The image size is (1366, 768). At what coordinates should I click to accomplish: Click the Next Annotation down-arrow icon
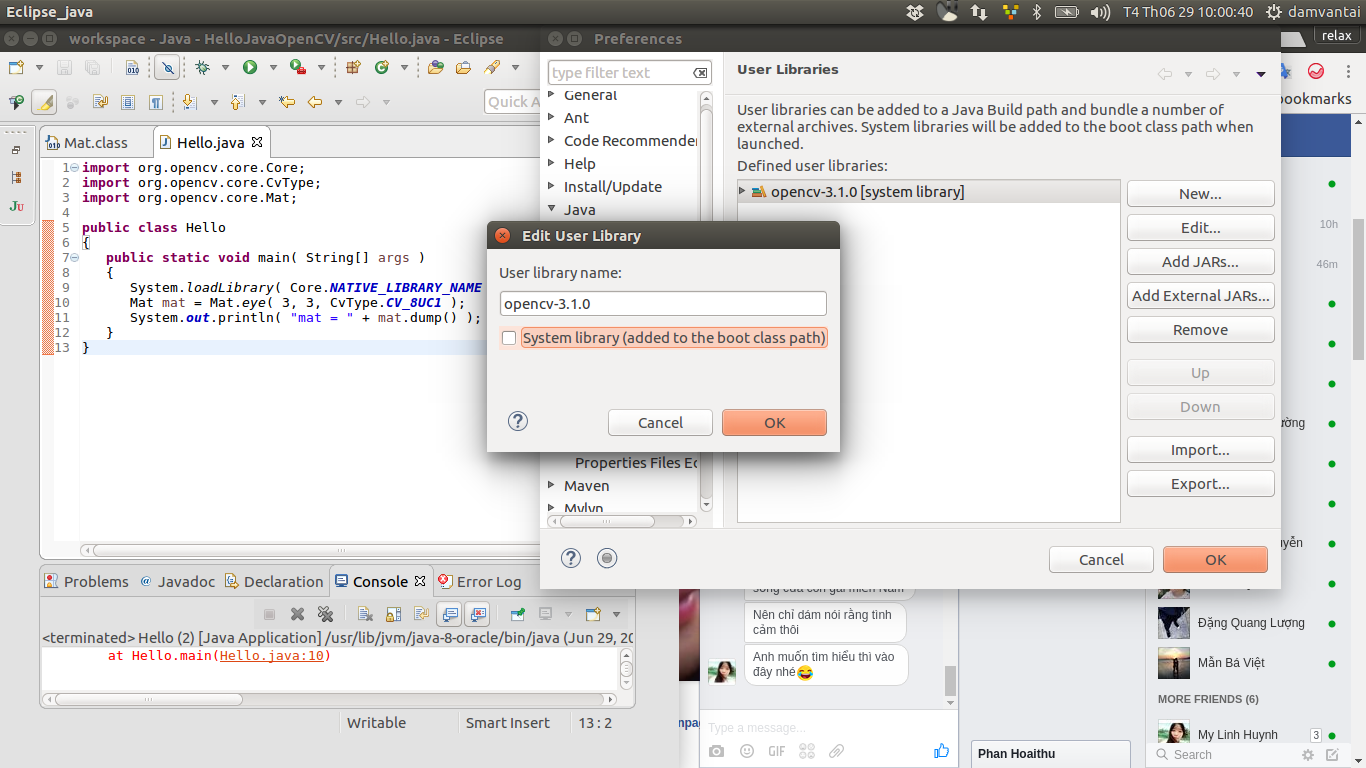coord(190,102)
